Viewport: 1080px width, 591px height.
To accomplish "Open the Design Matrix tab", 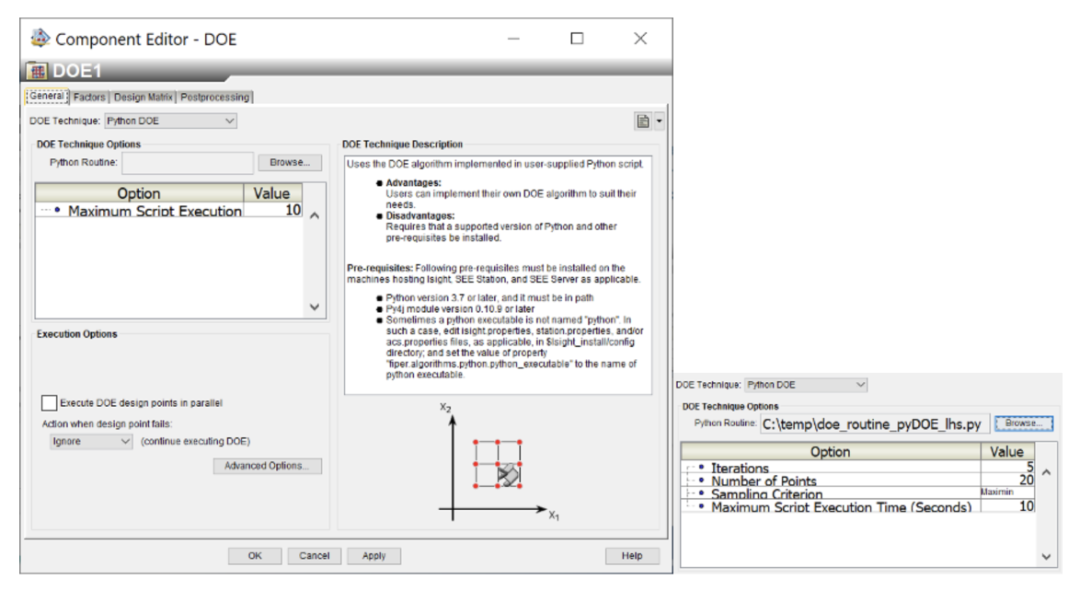I will pyautogui.click(x=143, y=97).
